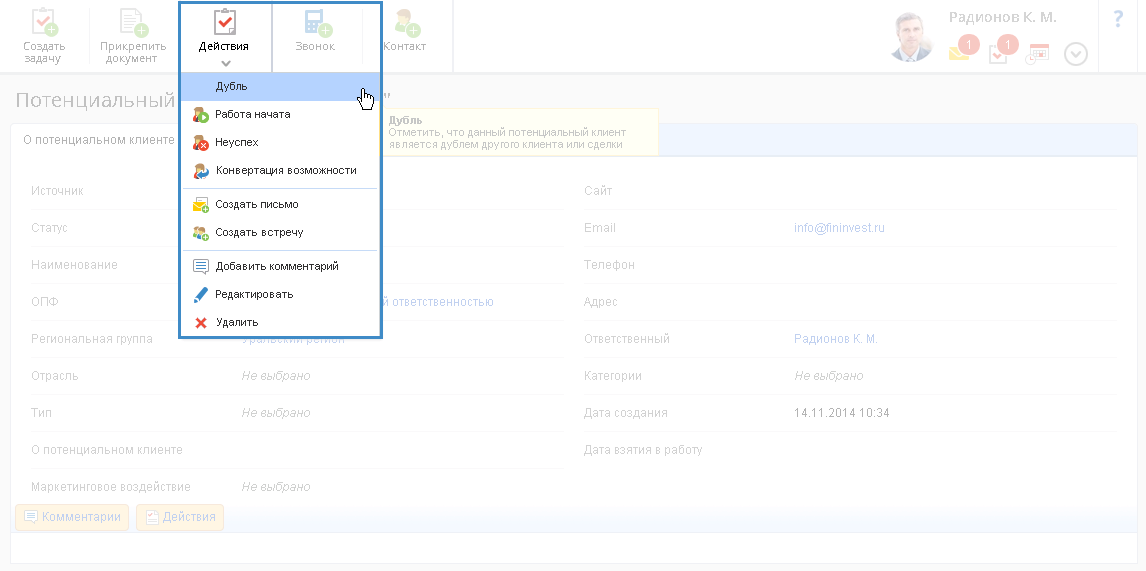Click Не выбрано value for Категории
This screenshot has height=571, width=1146.
click(x=829, y=376)
